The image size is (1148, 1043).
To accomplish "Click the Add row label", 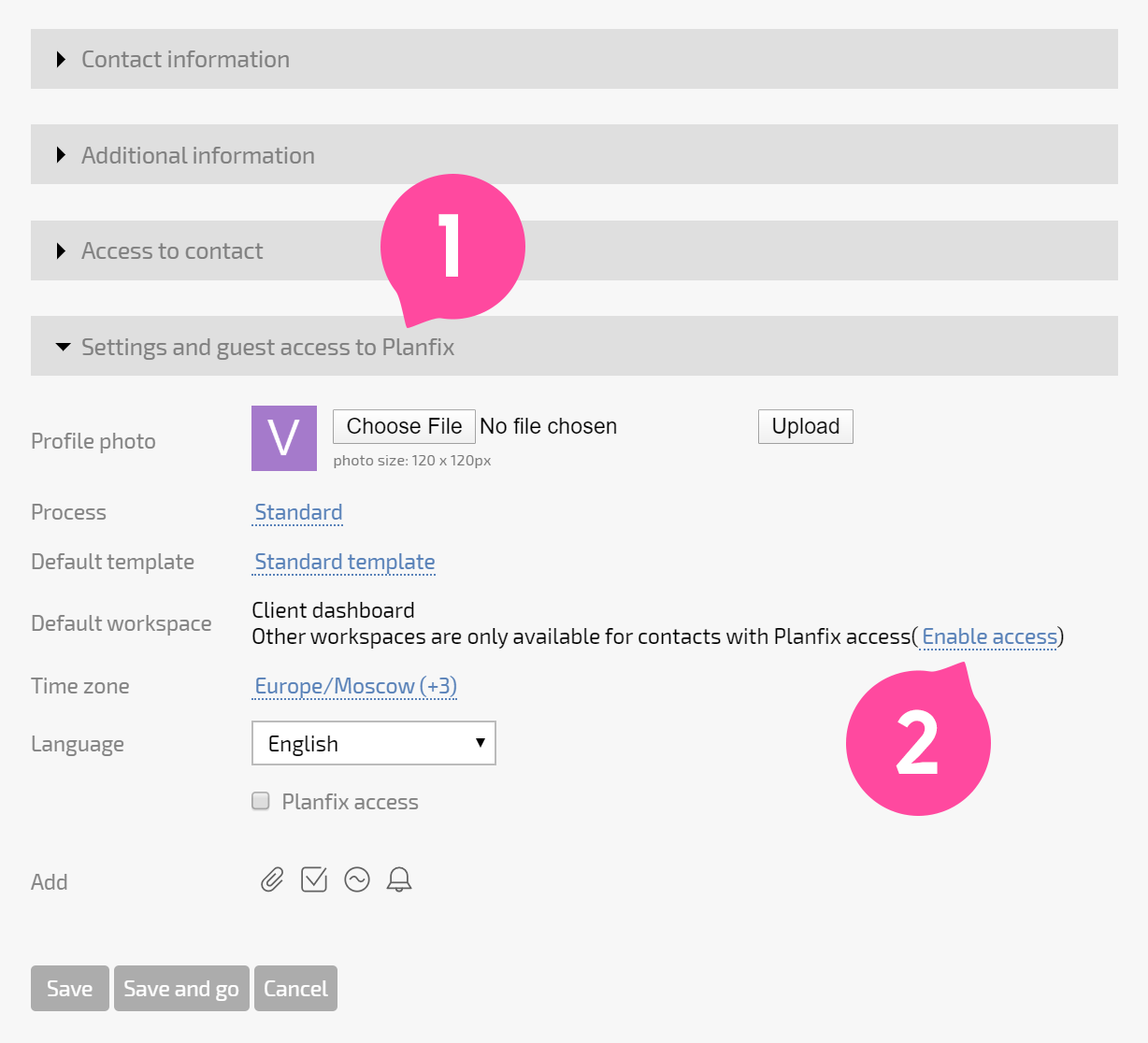I will pos(50,882).
